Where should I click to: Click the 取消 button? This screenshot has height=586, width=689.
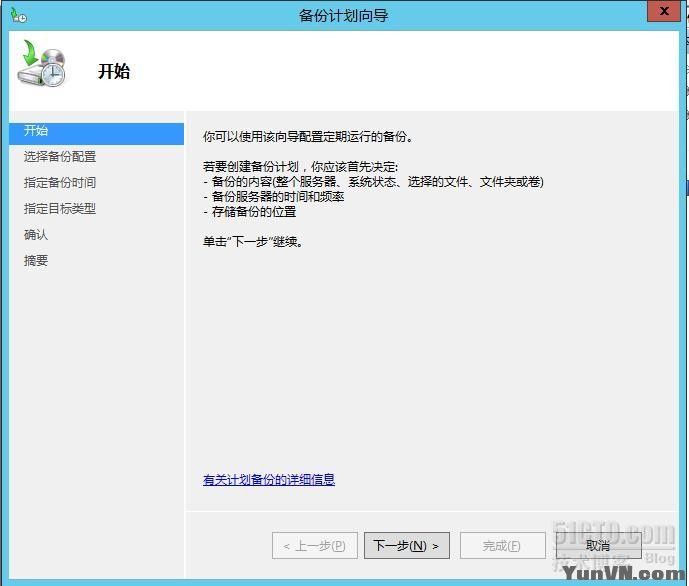(x=598, y=546)
